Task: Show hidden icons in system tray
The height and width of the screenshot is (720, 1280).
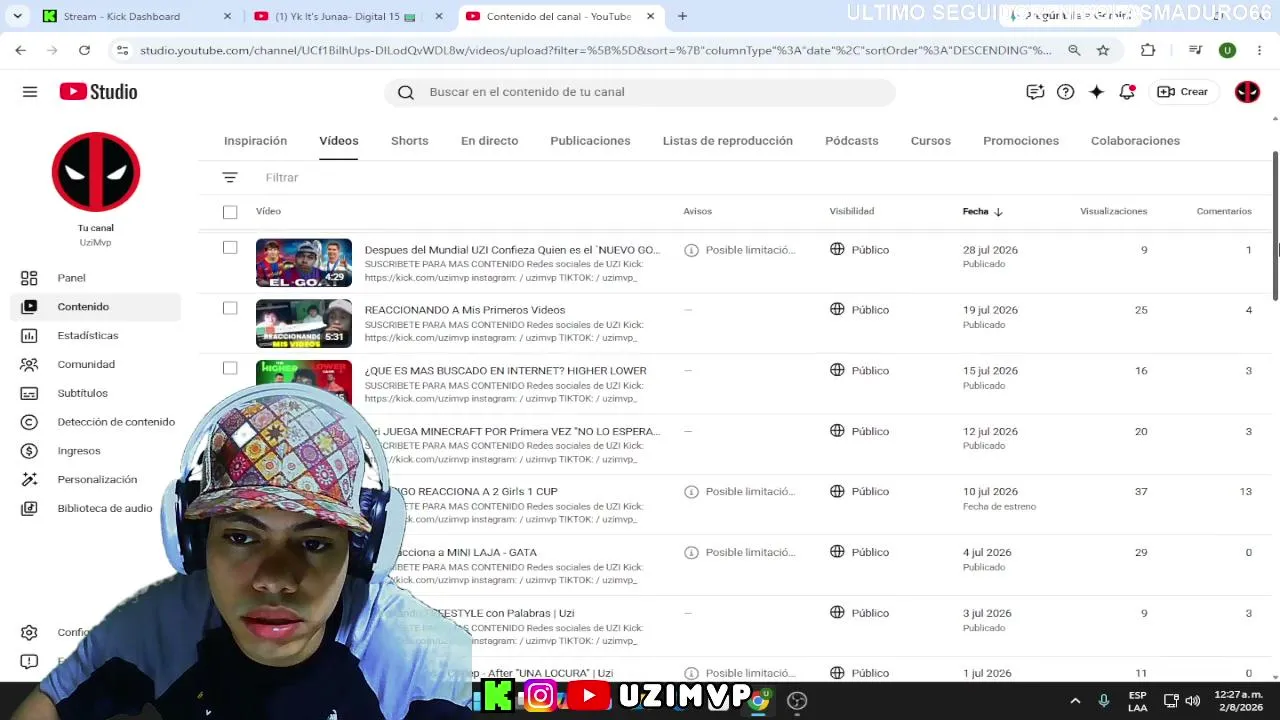Action: [x=1075, y=701]
